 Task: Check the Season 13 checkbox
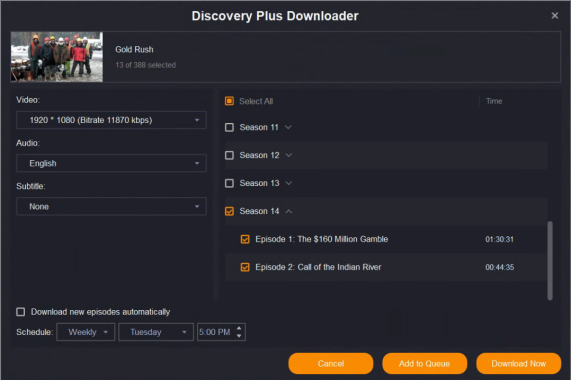(229, 183)
